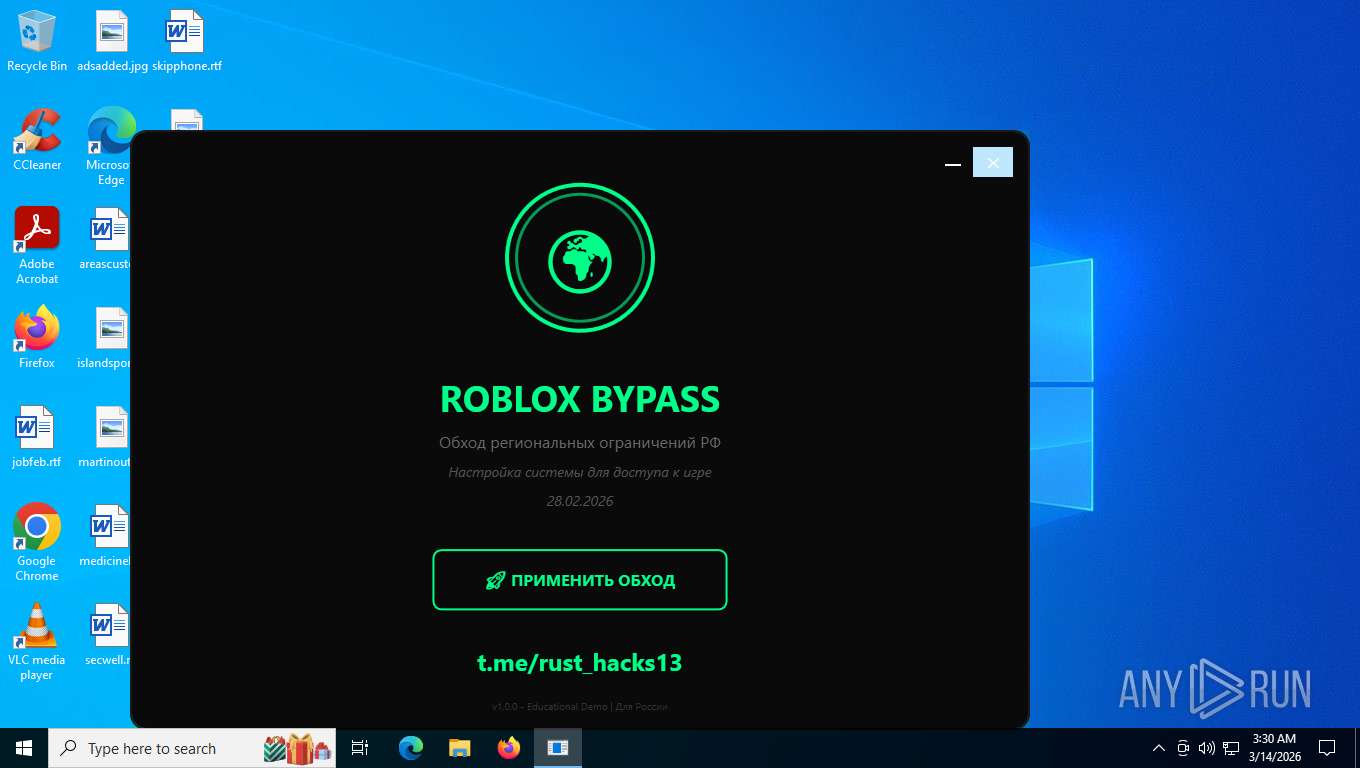
Task: Open Adobe Acrobat desktop shortcut
Action: click(37, 245)
